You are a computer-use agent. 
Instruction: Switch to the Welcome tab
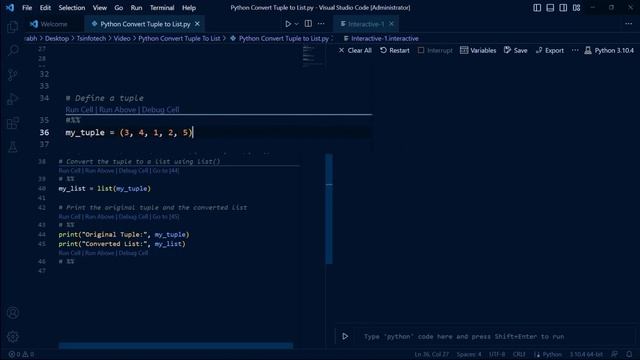pos(49,24)
